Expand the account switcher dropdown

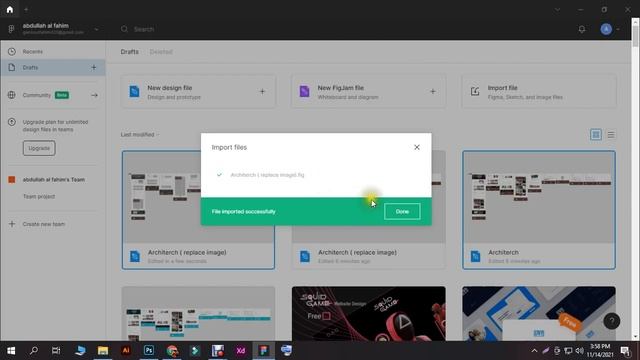coord(96,29)
